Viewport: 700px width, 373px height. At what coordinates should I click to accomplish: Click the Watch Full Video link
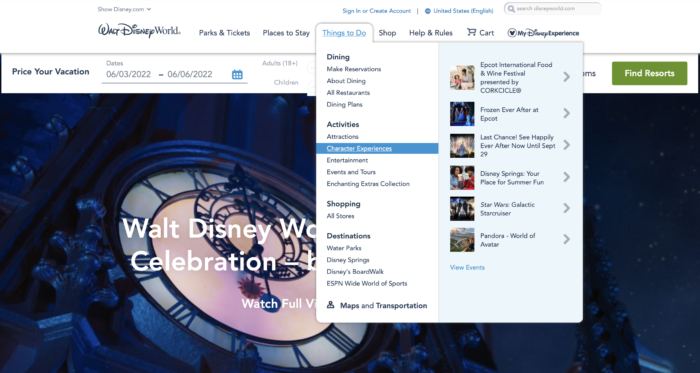coord(279,304)
